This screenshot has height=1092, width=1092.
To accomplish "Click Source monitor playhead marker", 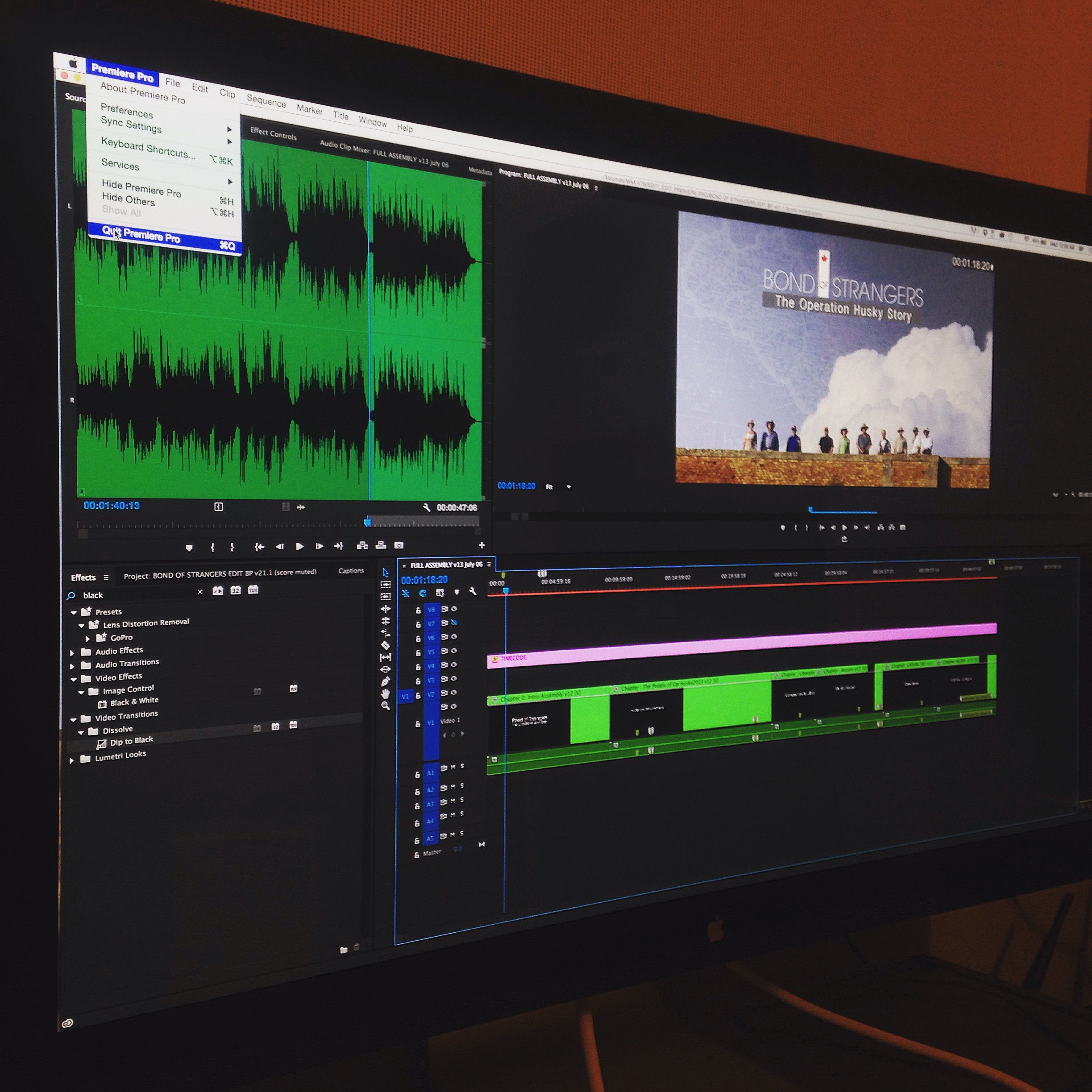I will point(367,522).
